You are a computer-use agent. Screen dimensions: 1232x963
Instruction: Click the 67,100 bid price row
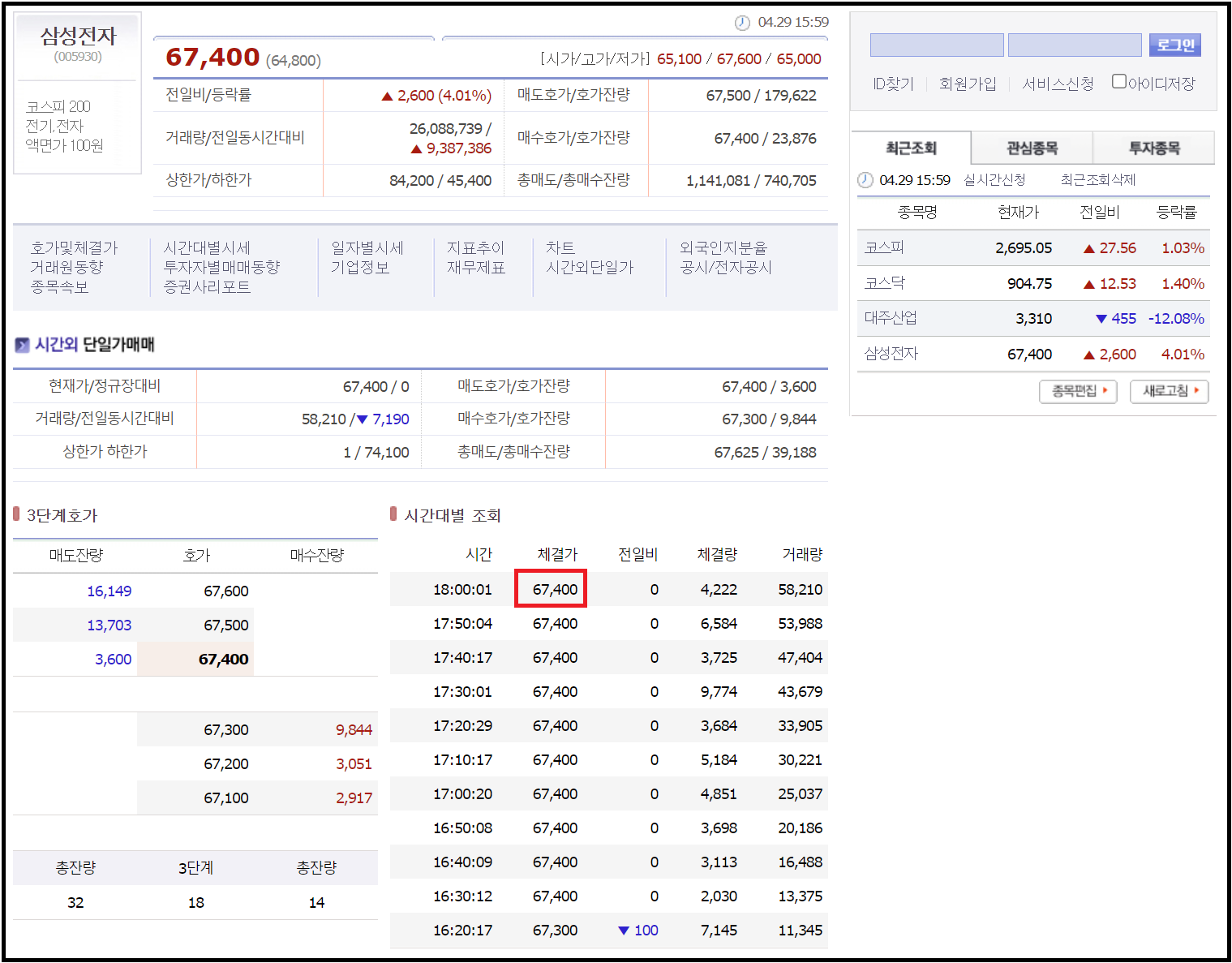195,798
